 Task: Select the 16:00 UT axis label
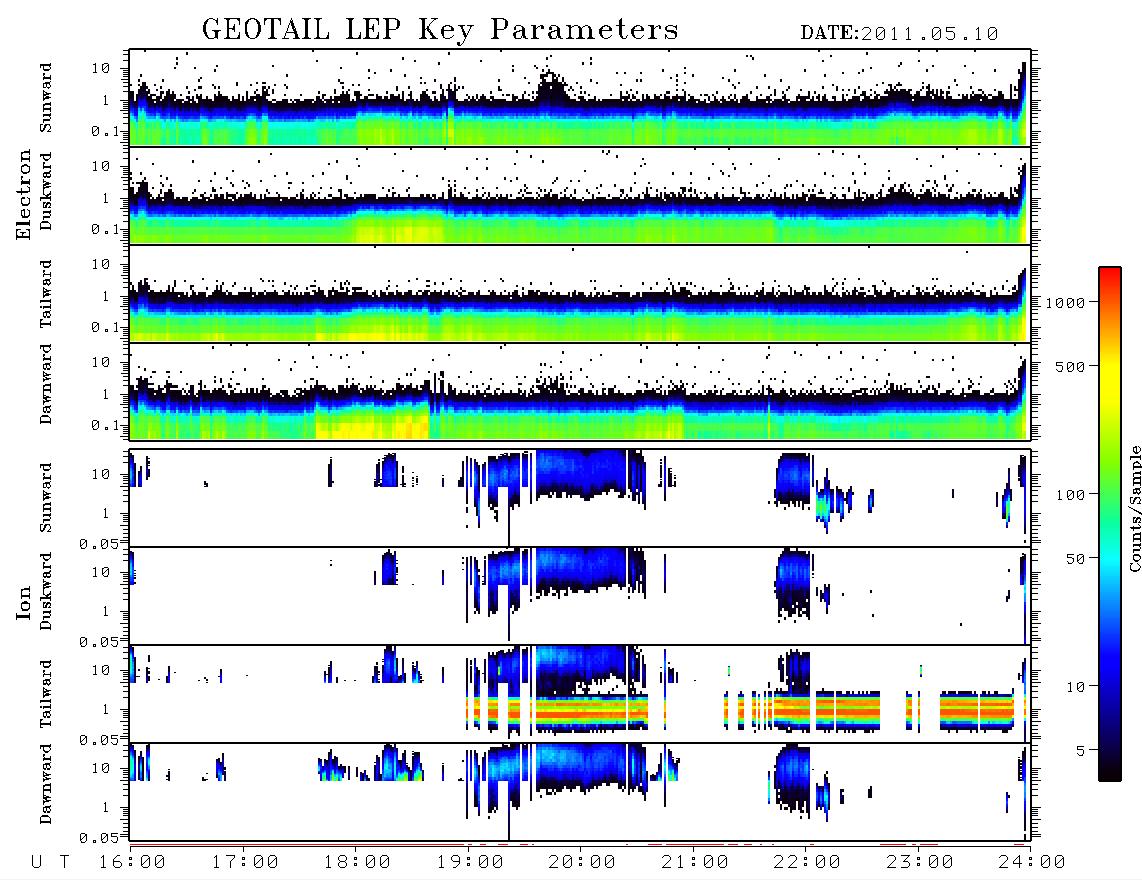pos(133,863)
